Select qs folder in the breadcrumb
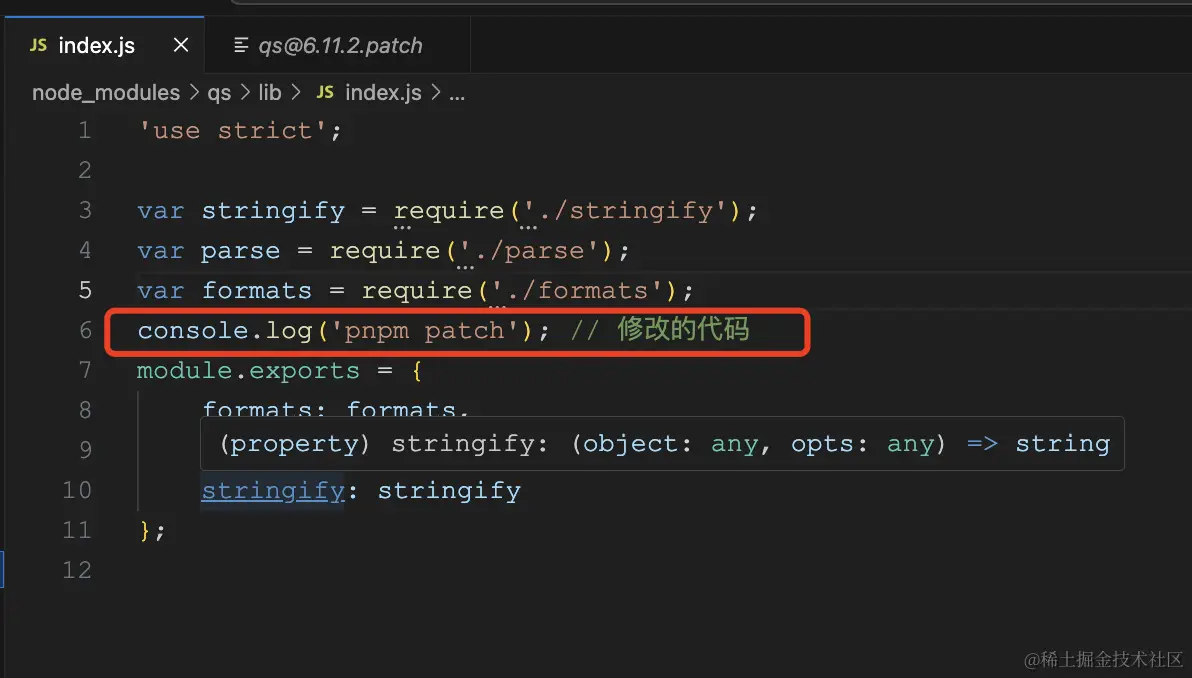The image size is (1192, 678). click(219, 93)
